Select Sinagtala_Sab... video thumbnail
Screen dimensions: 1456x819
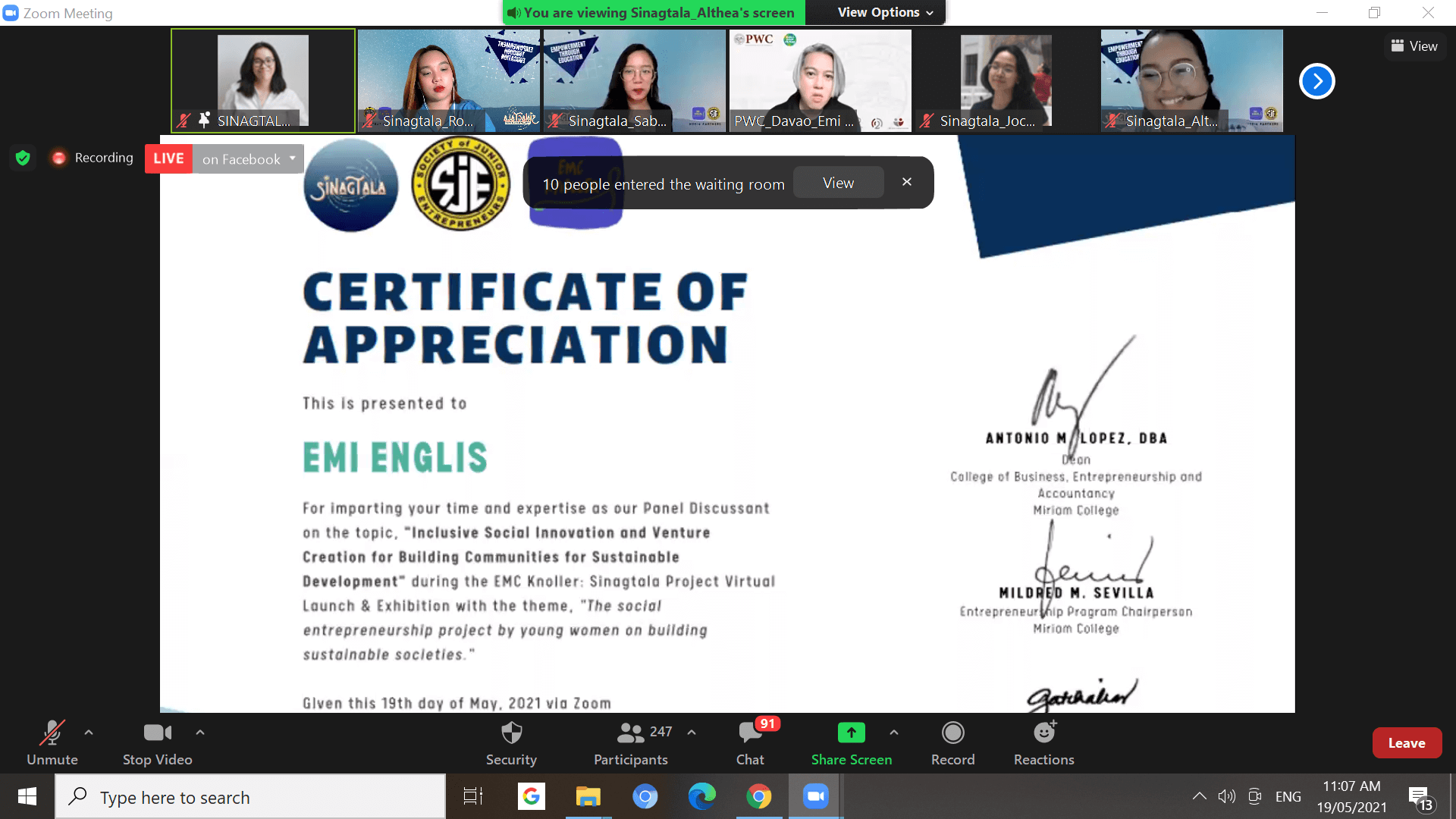point(635,80)
